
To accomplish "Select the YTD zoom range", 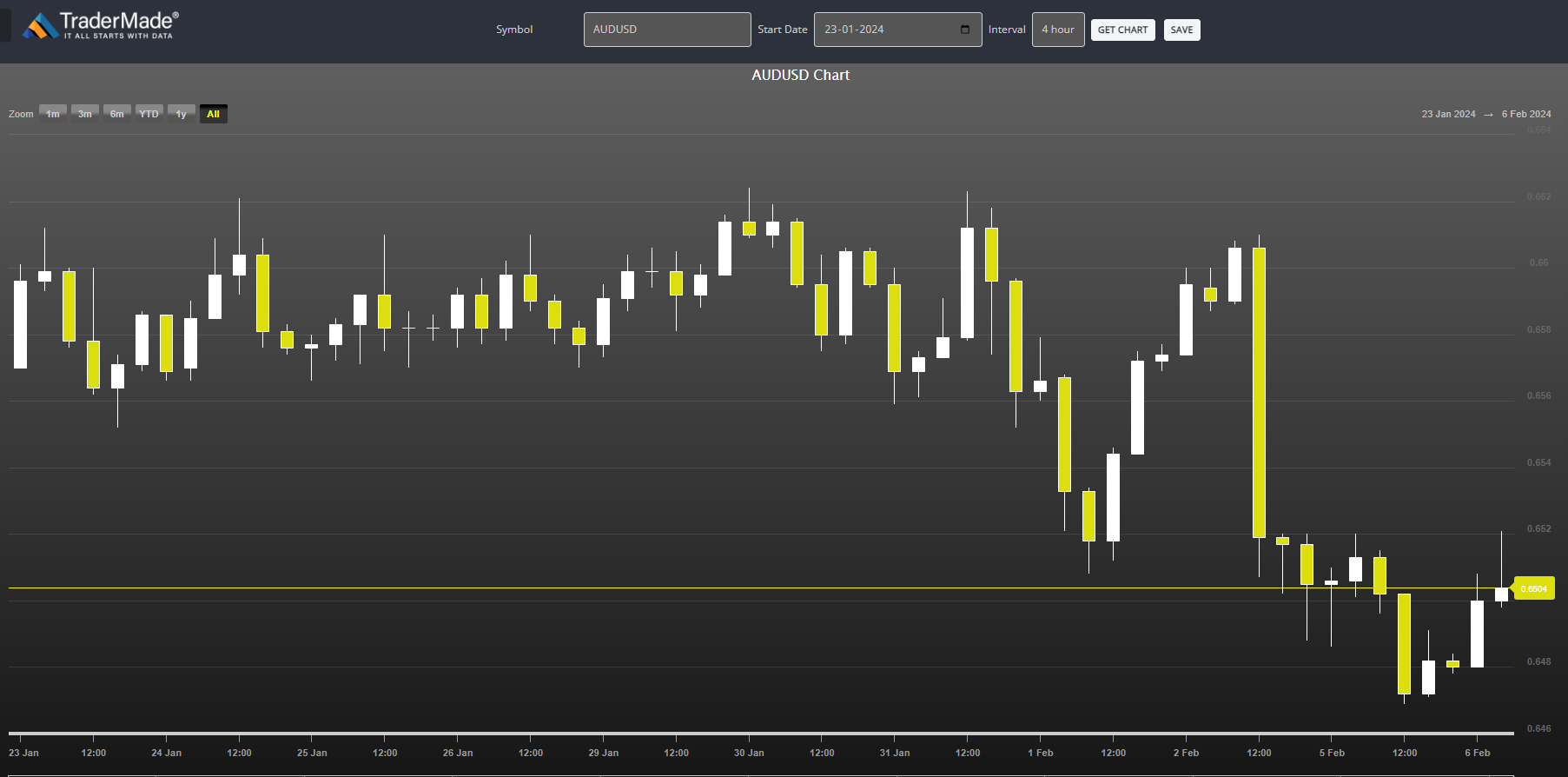I will 149,114.
